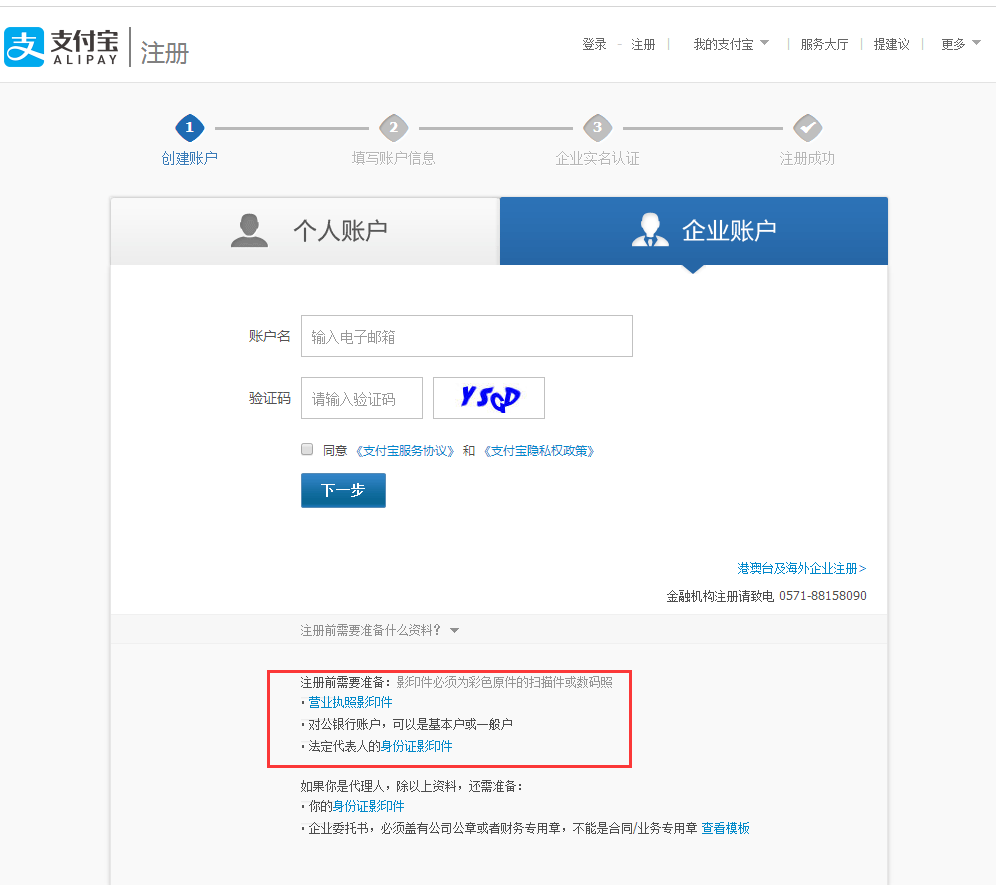
Task: Click the 填写账户信息 step label
Action: (394, 158)
